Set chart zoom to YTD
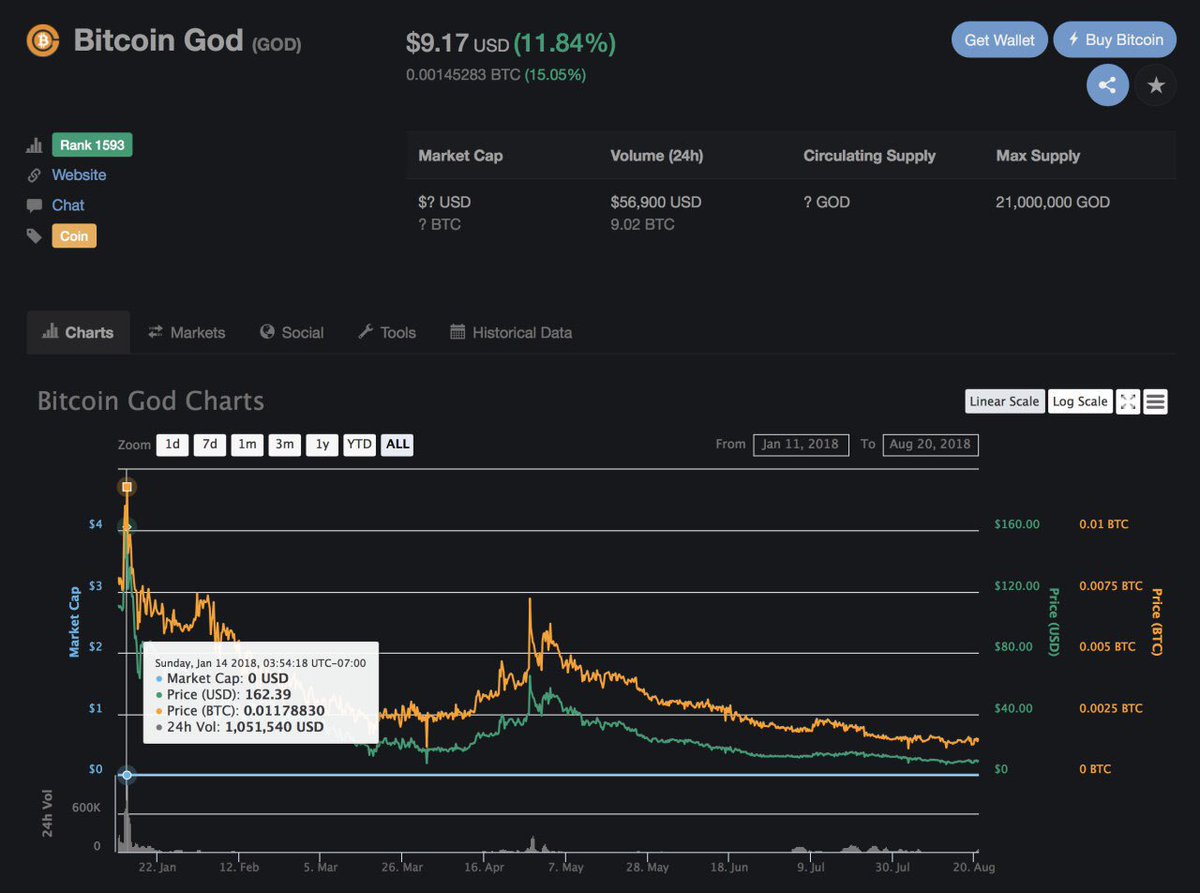This screenshot has height=893, width=1200. pyautogui.click(x=359, y=444)
